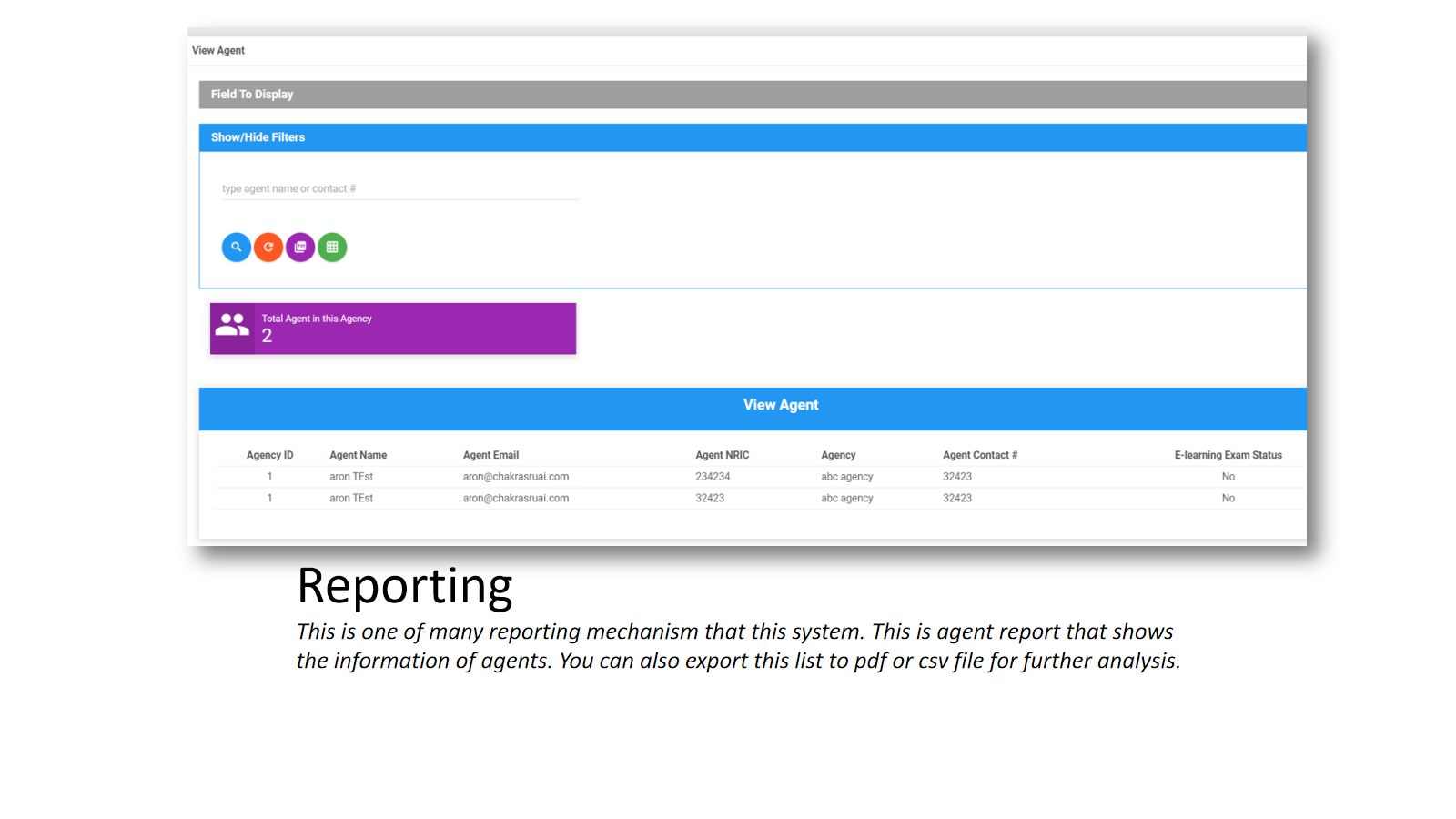Sort by the Agent NRIC column header
Viewport: 1456px width, 819px height.
tap(723, 455)
